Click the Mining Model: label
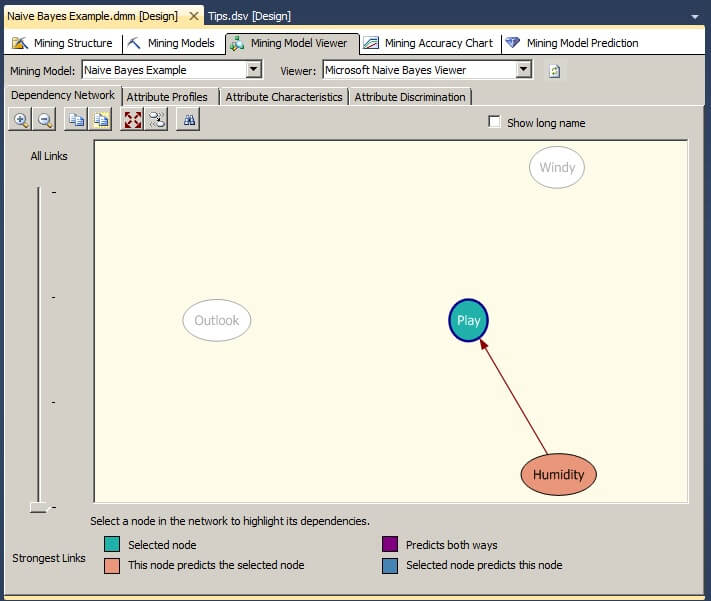The image size is (711, 601). (43, 71)
